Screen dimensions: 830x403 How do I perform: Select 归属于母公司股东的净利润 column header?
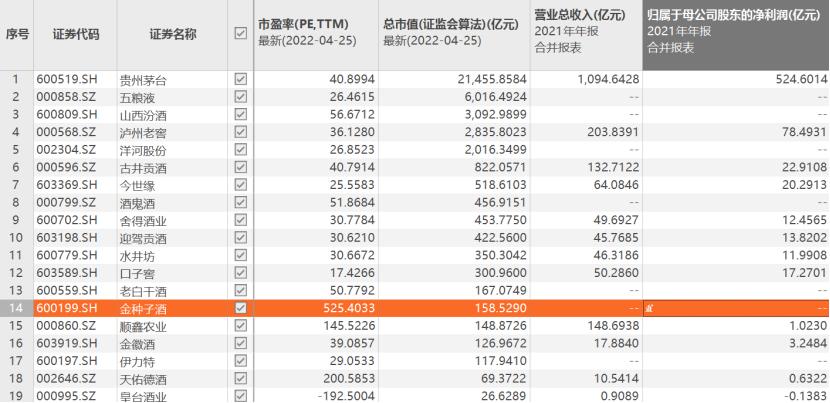[x=736, y=35]
